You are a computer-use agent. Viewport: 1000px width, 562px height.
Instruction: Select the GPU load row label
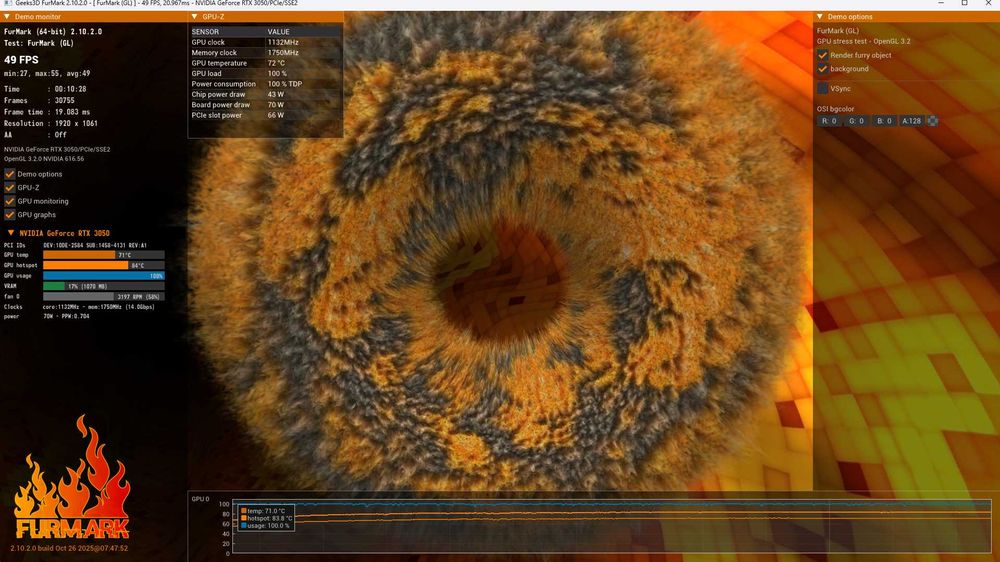pos(207,73)
